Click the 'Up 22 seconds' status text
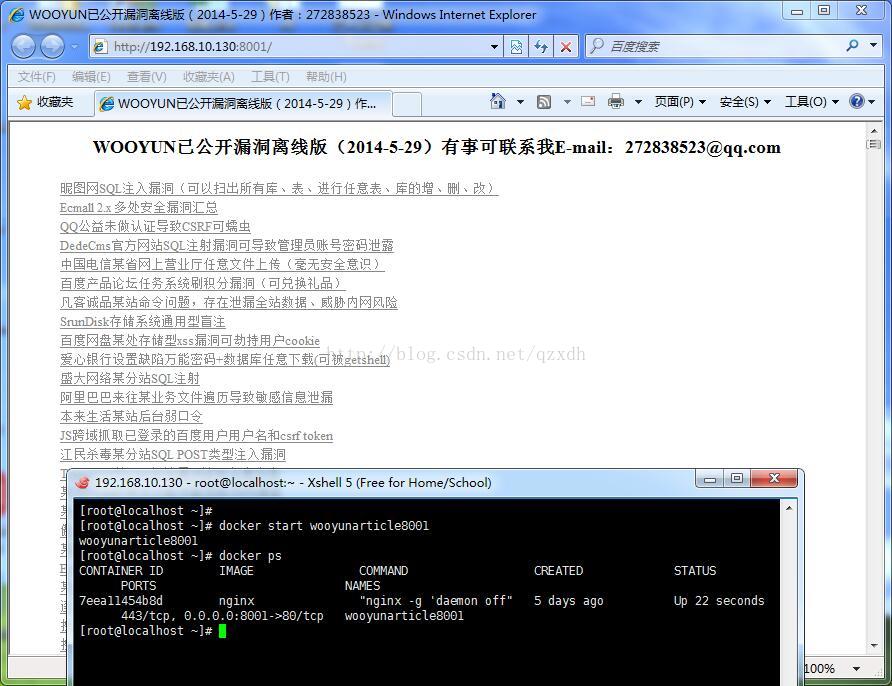This screenshot has width=892, height=686. (x=719, y=601)
